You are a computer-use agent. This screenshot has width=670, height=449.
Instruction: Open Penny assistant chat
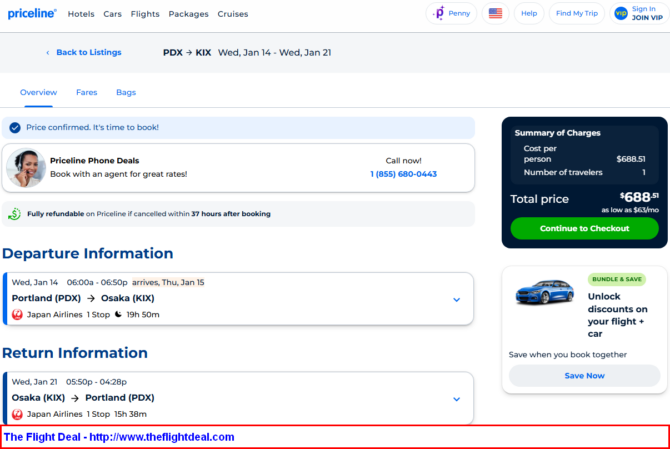pos(451,14)
